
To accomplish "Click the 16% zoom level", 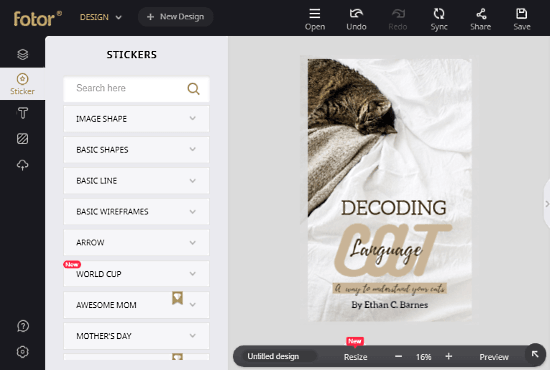I will (423, 357).
